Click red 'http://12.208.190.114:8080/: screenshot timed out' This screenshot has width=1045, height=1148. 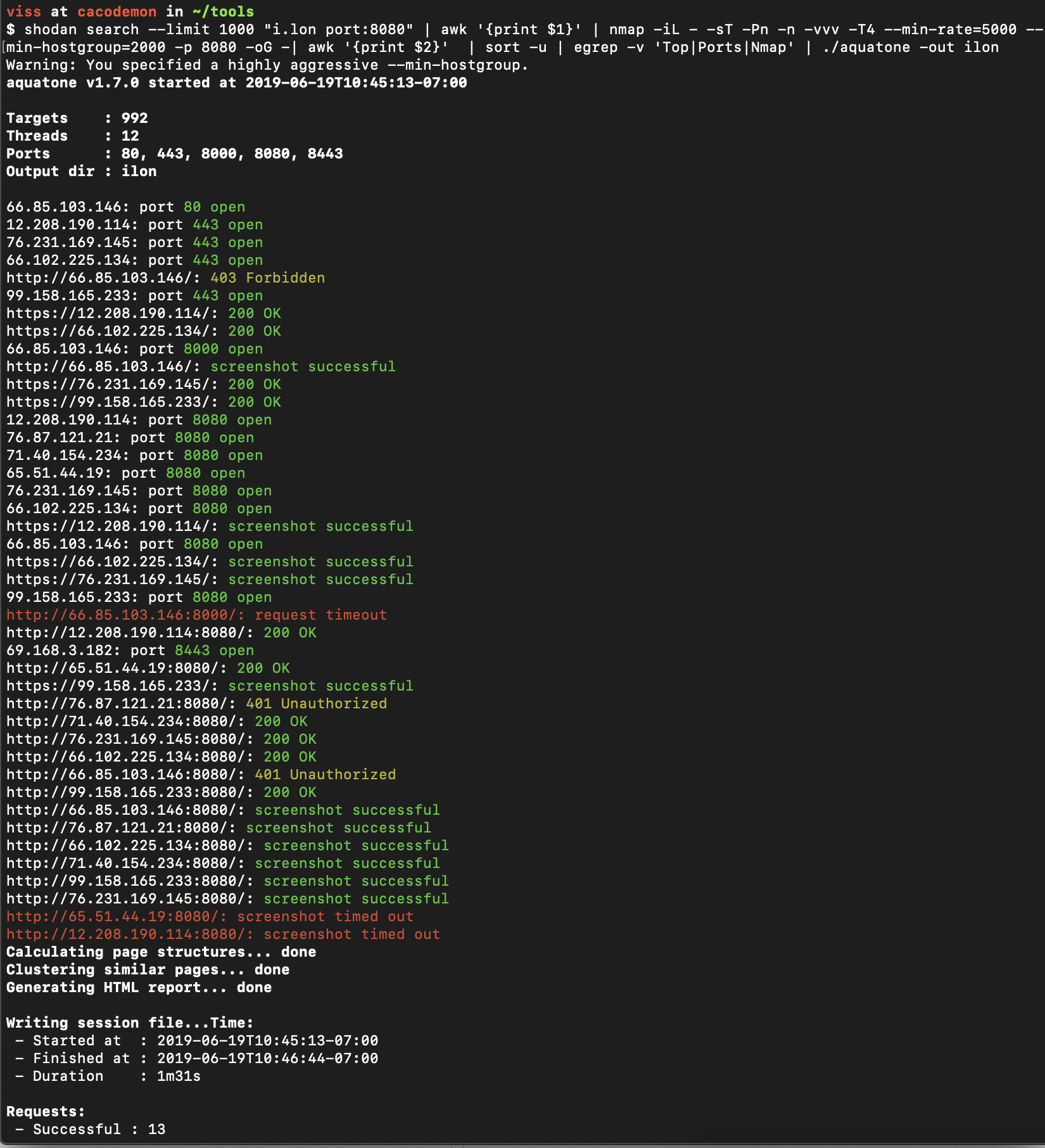(224, 934)
